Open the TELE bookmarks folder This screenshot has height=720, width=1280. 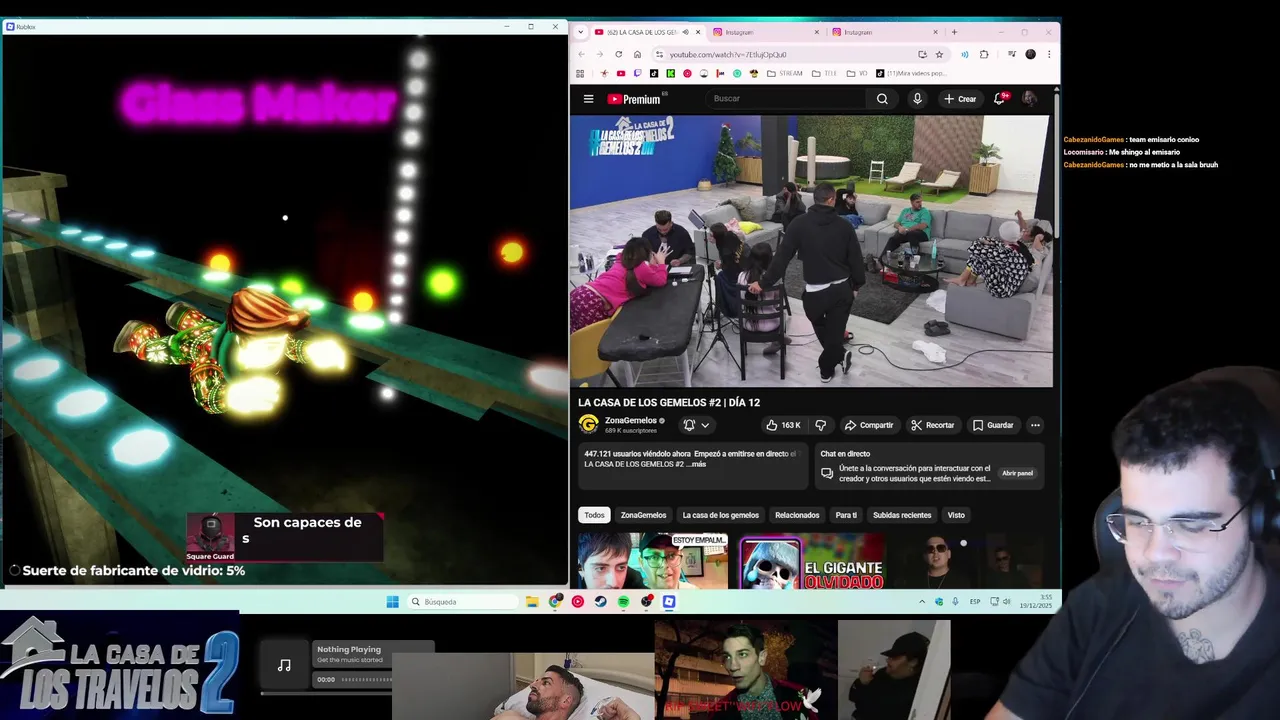[x=824, y=73]
